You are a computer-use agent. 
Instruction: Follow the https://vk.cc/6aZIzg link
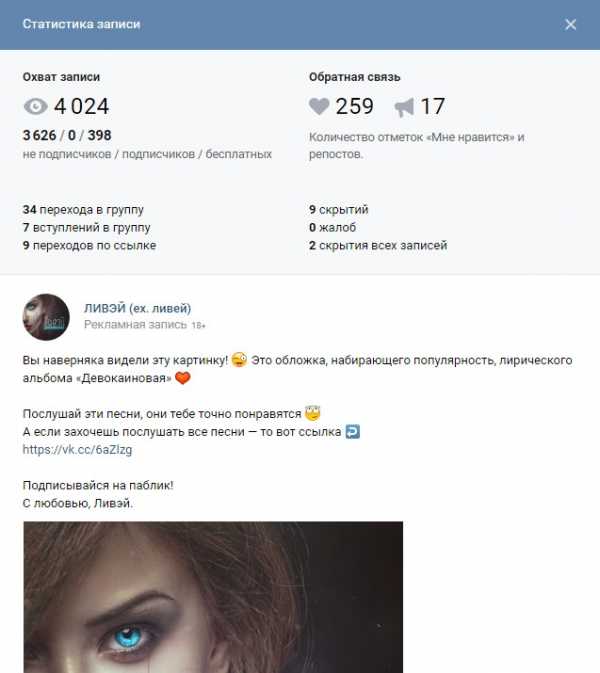[x=77, y=449]
